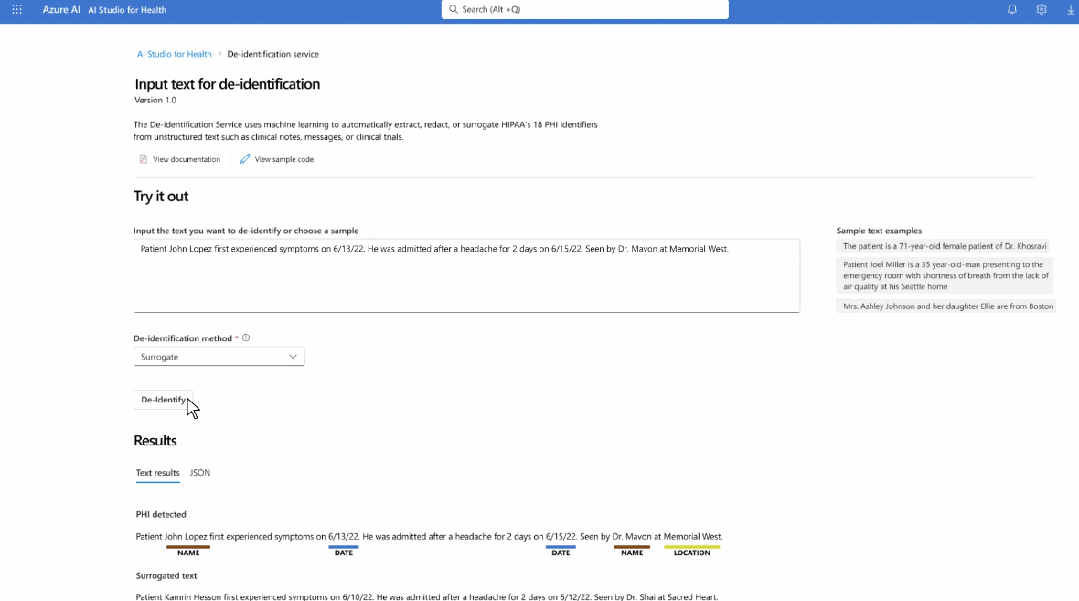Focus the Search (Alt+Q) box
The image size is (1079, 601).
pyautogui.click(x=585, y=10)
